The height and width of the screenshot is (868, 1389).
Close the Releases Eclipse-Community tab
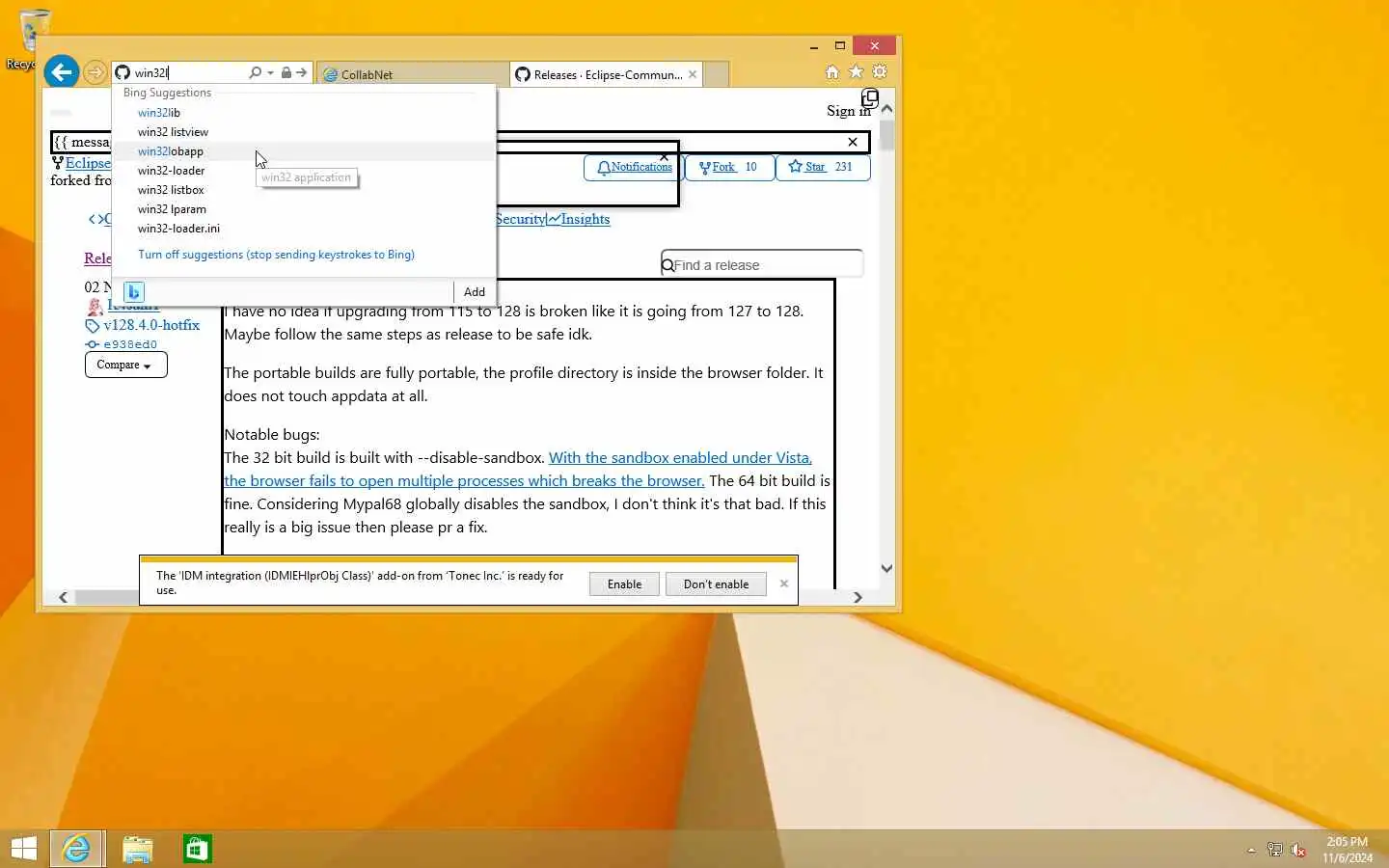pyautogui.click(x=693, y=74)
